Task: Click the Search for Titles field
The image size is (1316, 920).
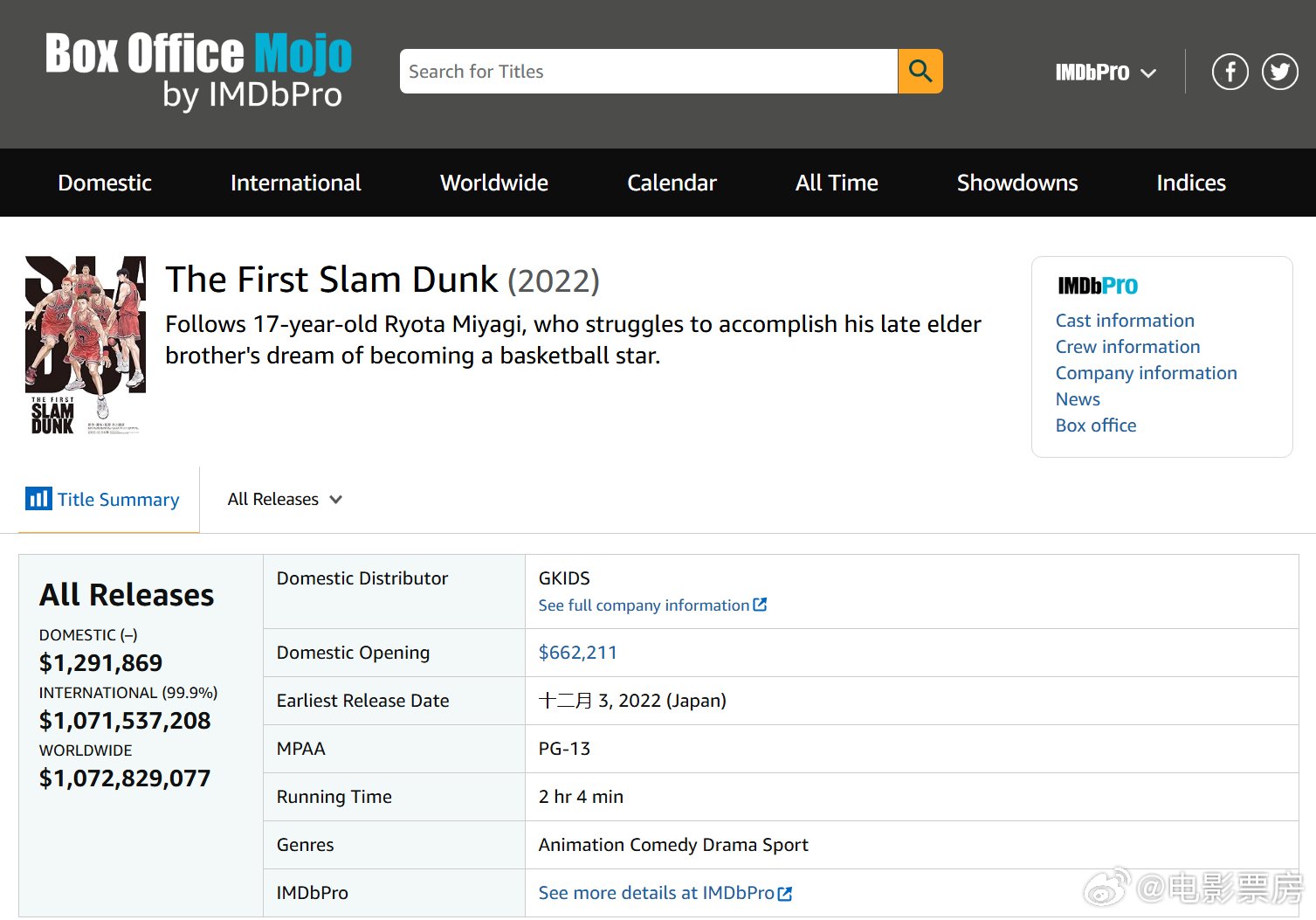Action: click(648, 72)
